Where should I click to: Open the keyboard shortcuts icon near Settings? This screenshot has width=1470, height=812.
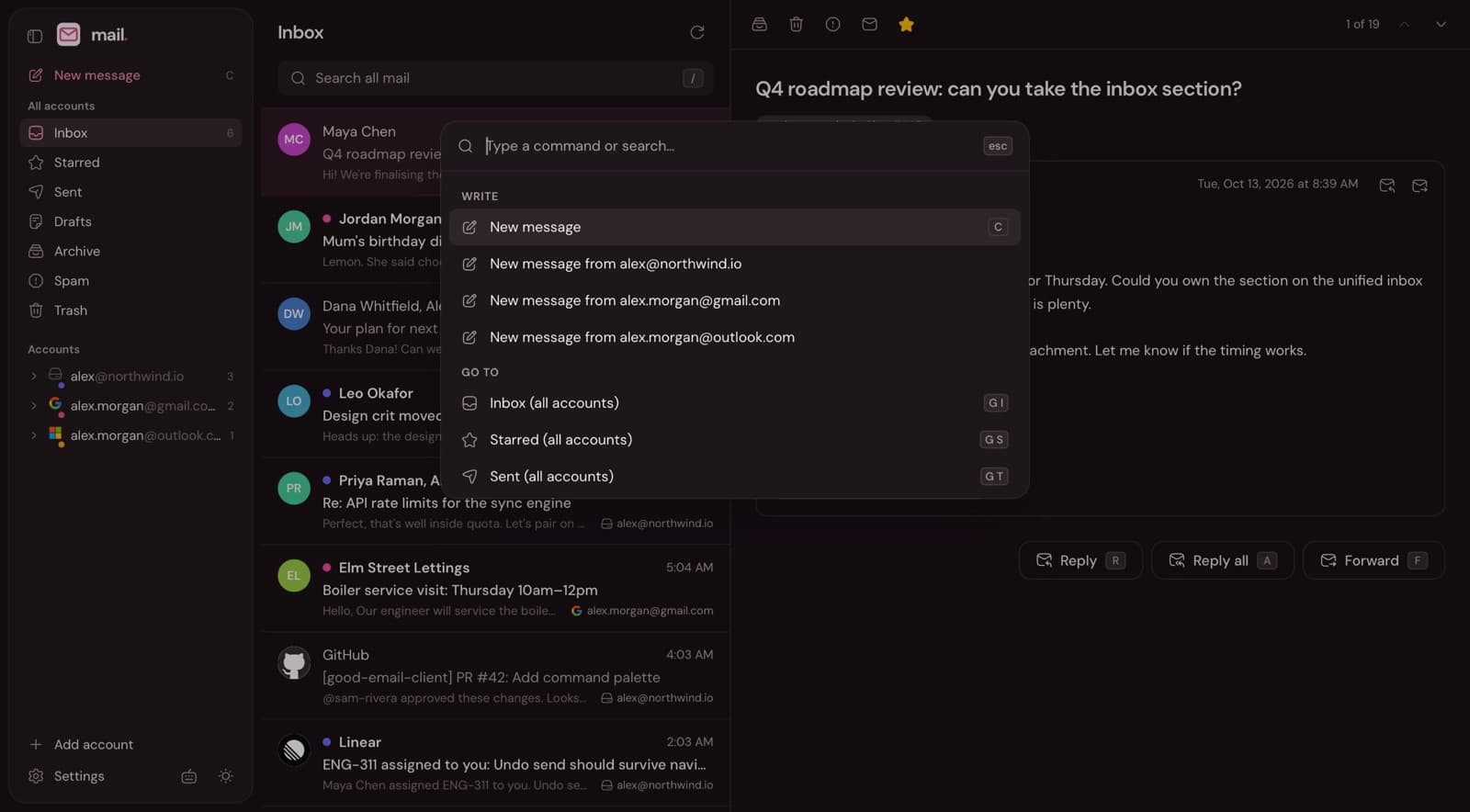coord(189,776)
